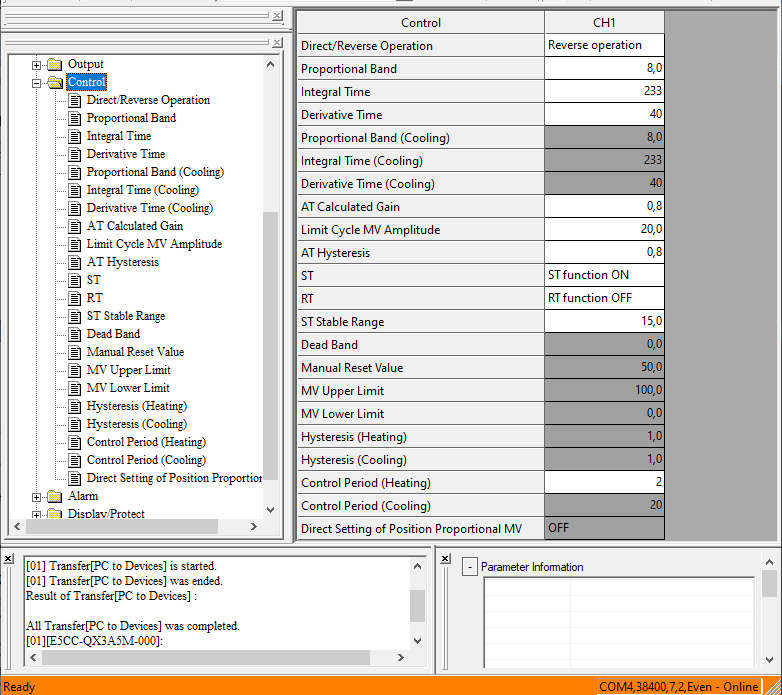Screen dimensions: 782x695
Task: Select the ST tree item
Action: (x=94, y=280)
